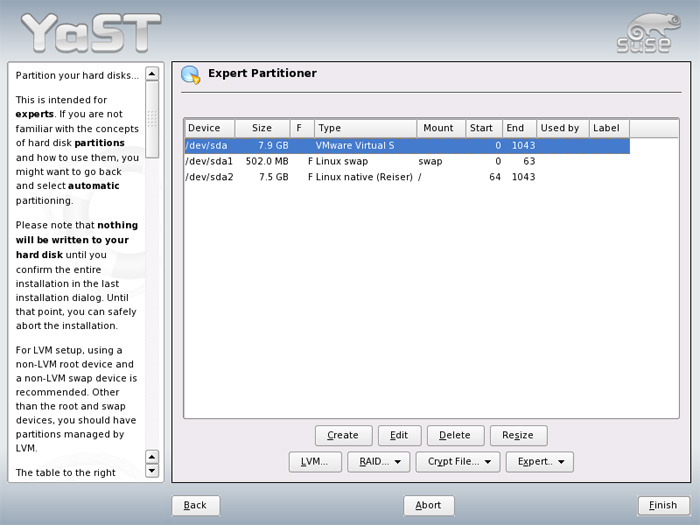Abort the installation
700x525 pixels.
click(429, 505)
